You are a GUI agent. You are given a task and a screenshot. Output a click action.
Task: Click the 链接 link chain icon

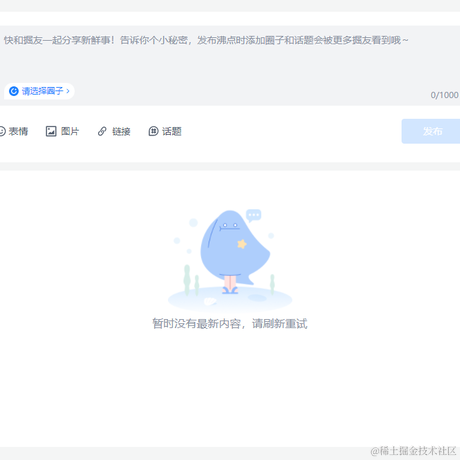[102, 131]
